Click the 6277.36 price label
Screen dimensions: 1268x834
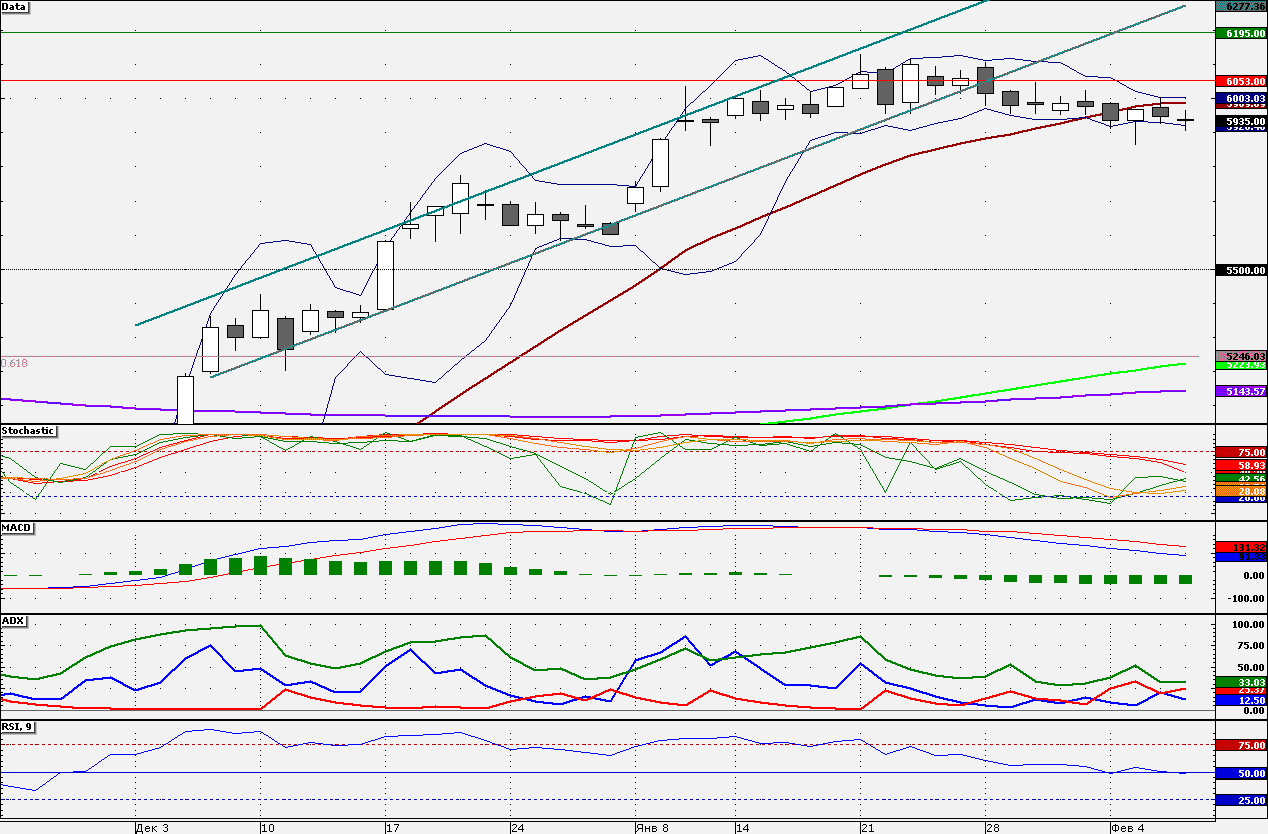click(x=1240, y=6)
